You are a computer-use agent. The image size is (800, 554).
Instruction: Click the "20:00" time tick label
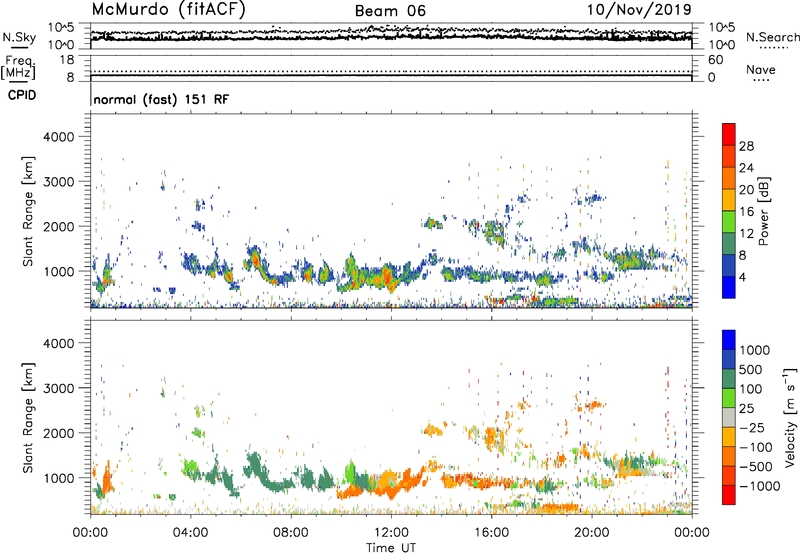point(591,533)
